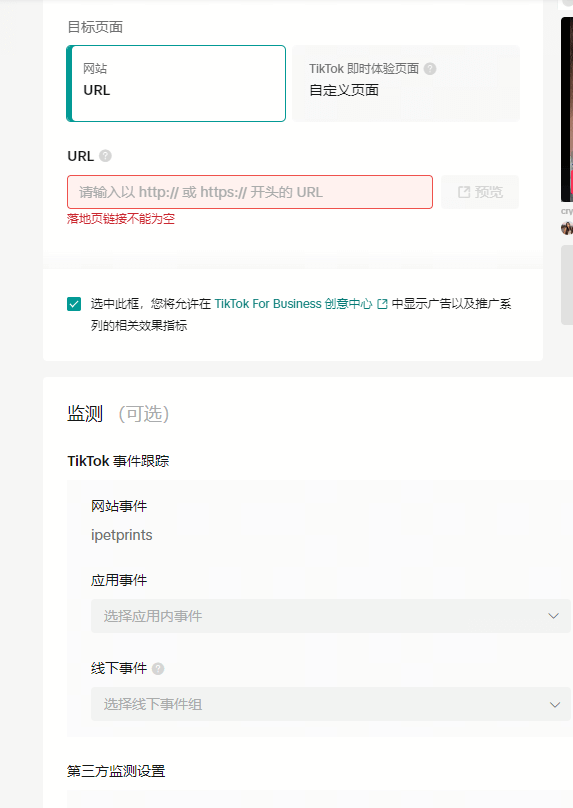Open the 第三方监测设置 section label
Viewport: 573px width, 808px height.
coord(116,771)
